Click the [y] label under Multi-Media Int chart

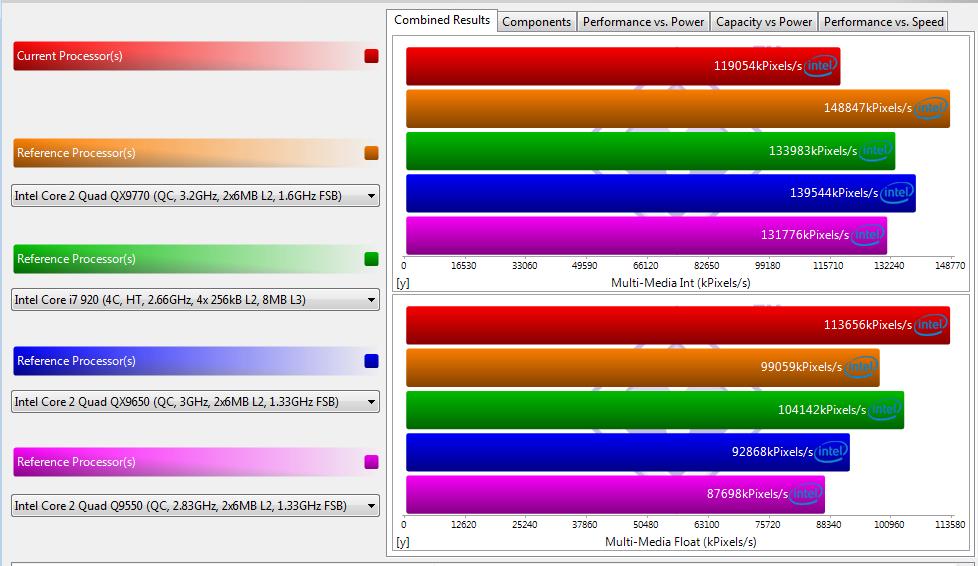pyautogui.click(x=403, y=283)
